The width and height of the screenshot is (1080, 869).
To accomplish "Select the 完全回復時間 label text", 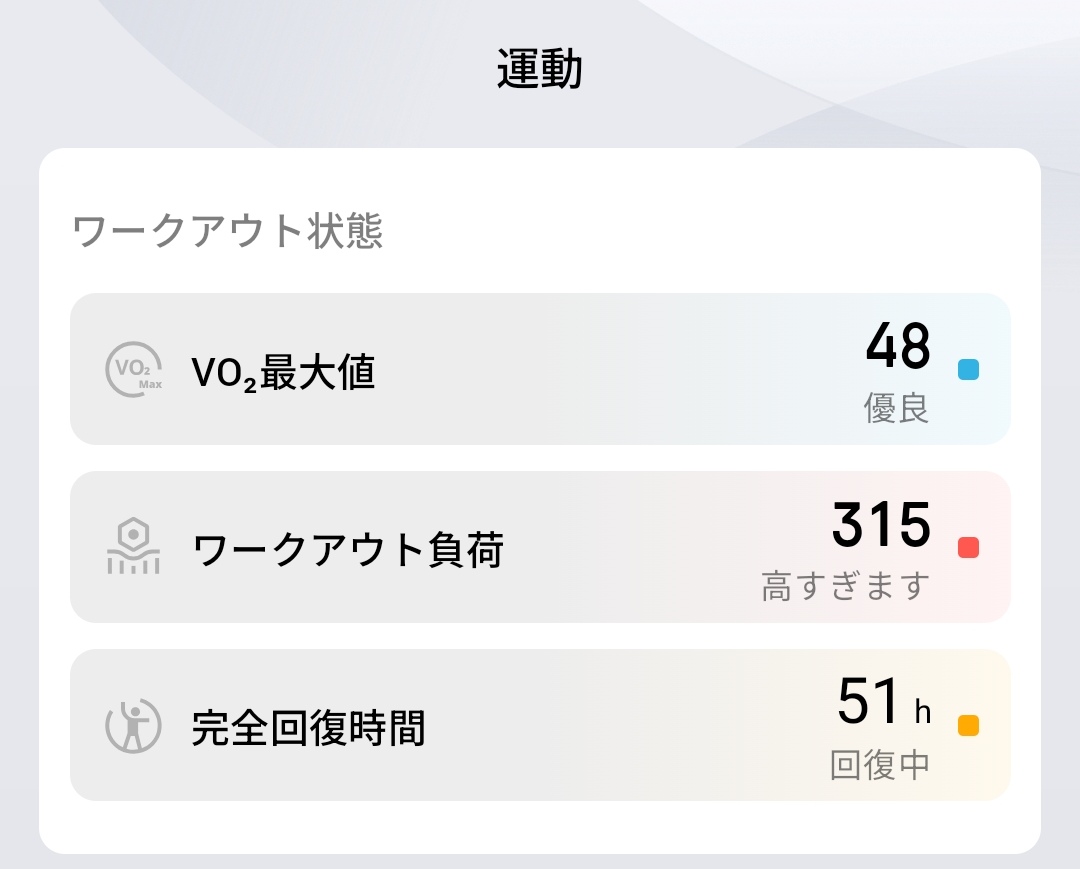I will click(308, 728).
